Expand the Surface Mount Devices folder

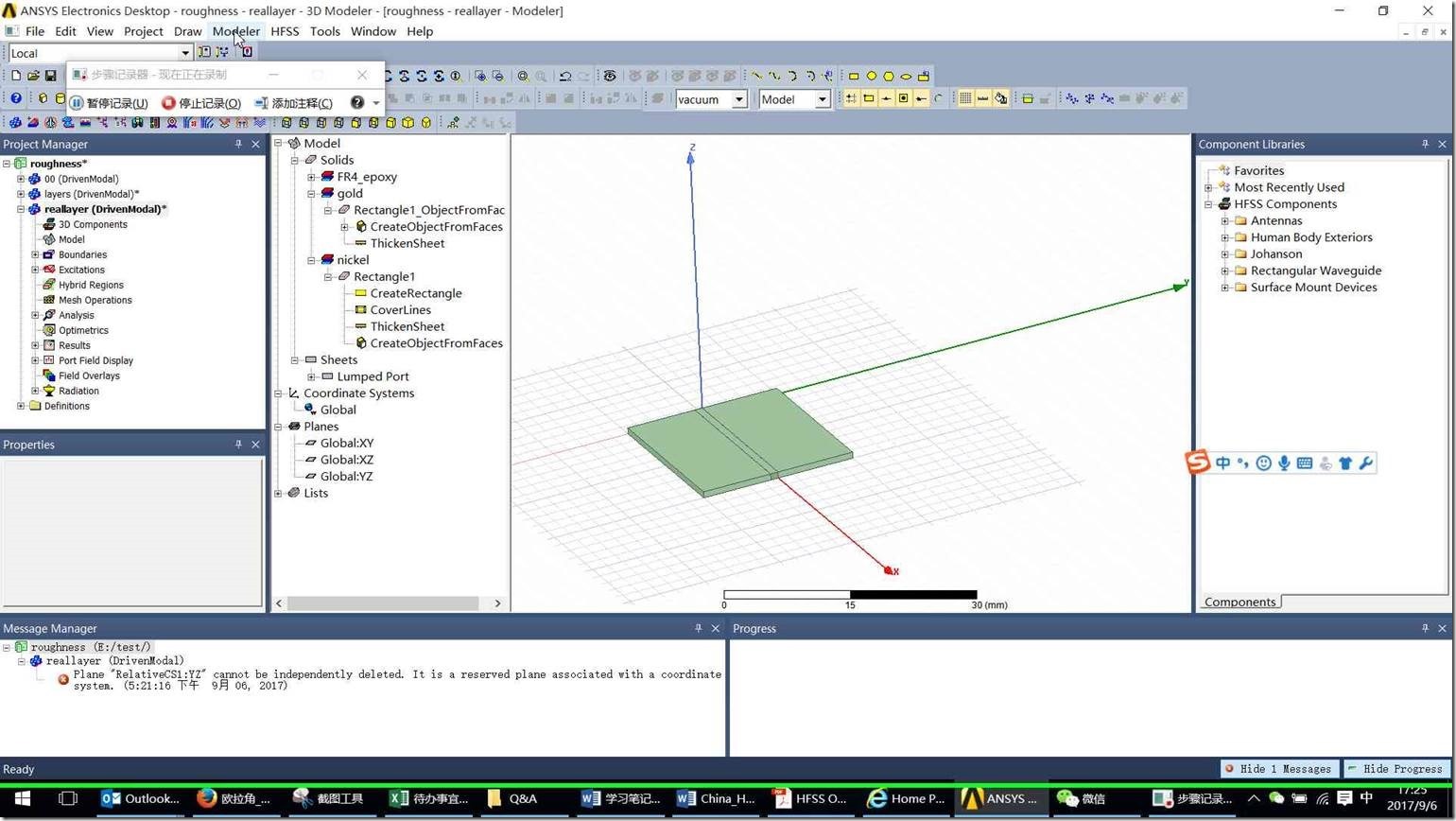1225,288
